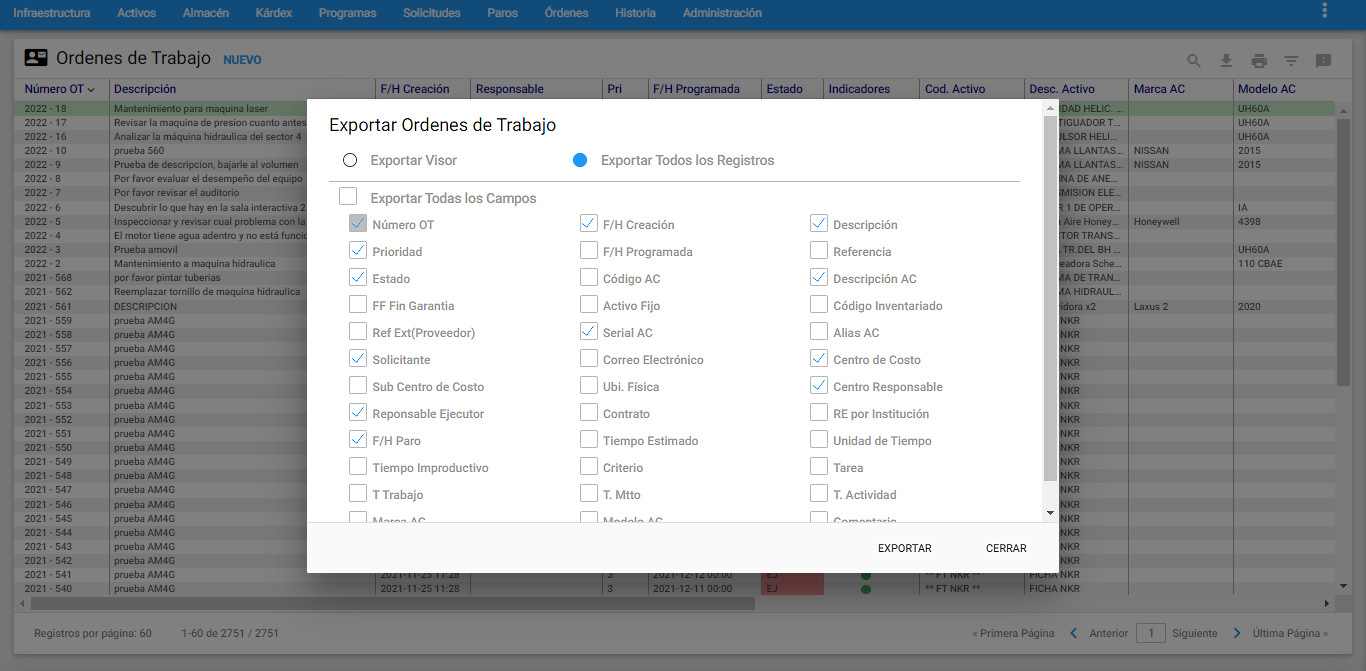Click the search magnifier icon
This screenshot has height=671, width=1366.
coord(1194,61)
